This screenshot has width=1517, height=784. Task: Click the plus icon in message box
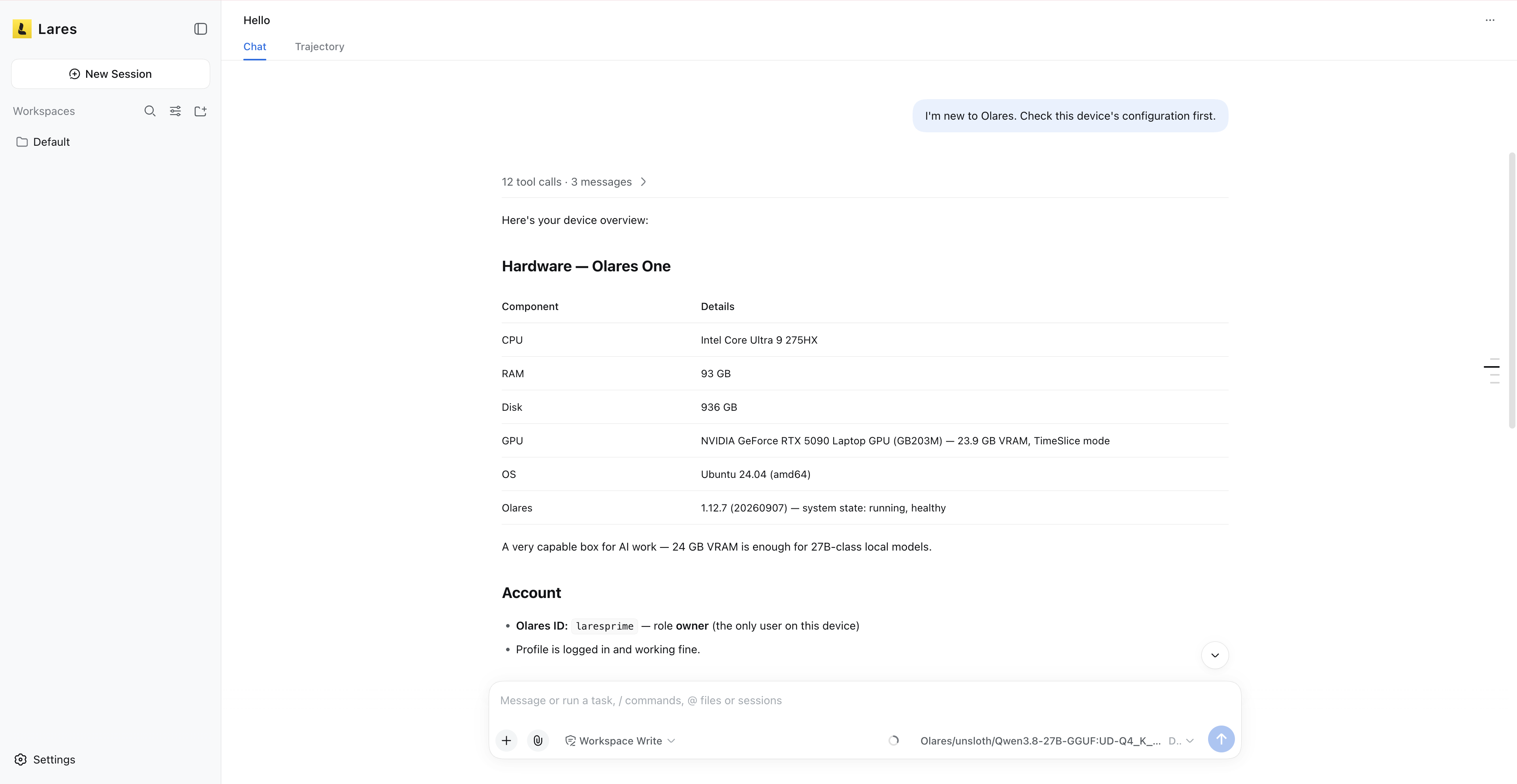pos(506,741)
